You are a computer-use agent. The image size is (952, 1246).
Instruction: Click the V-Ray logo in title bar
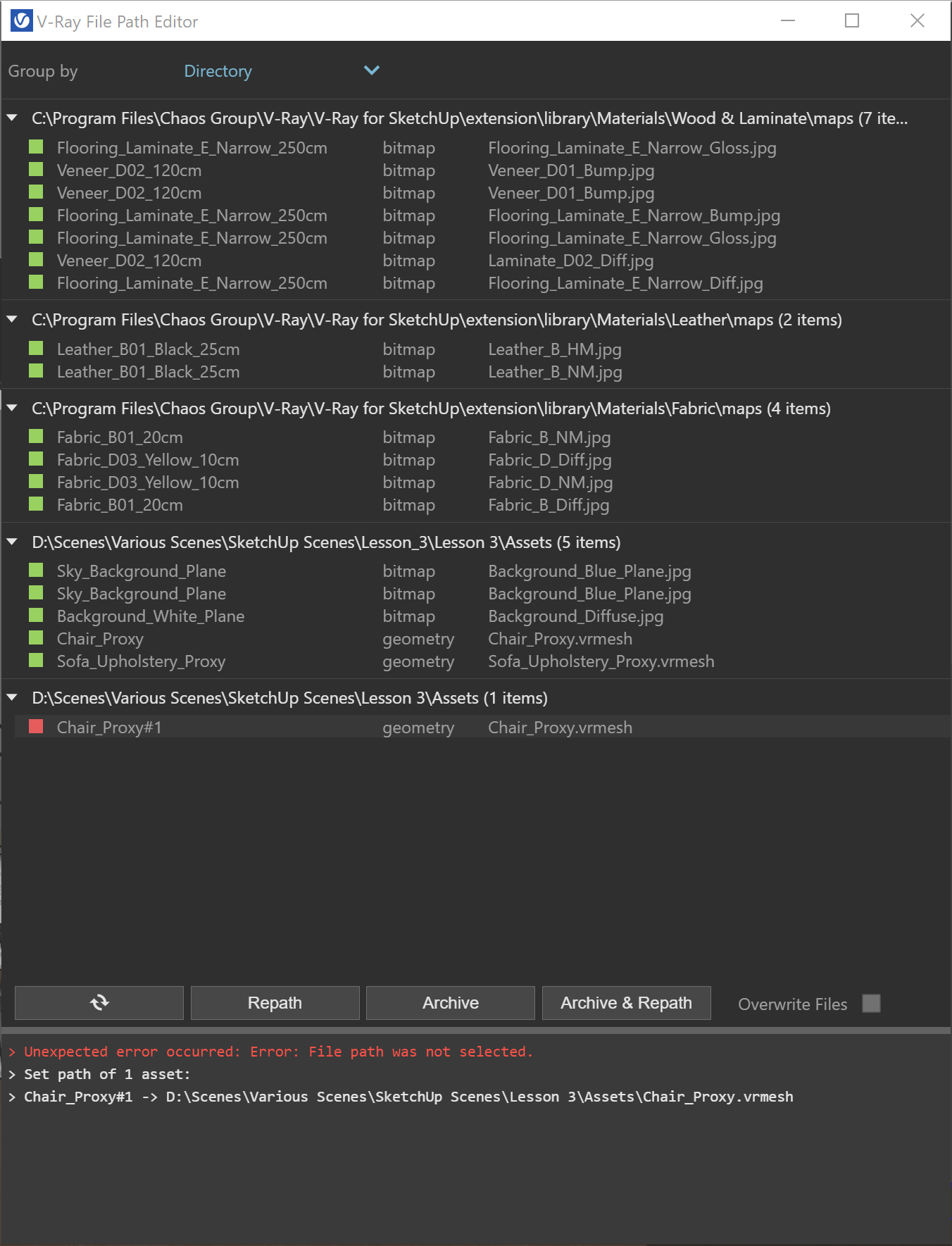point(22,21)
